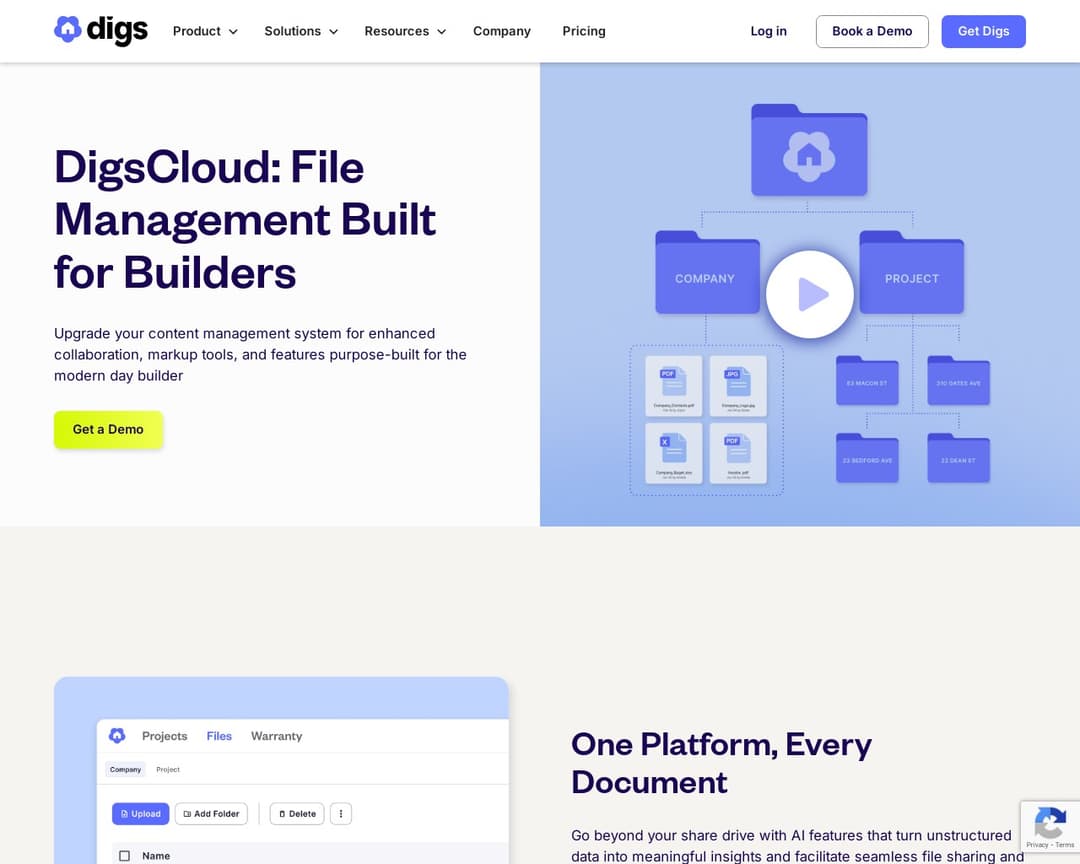Expand the Product dropdown menu

[x=205, y=31]
